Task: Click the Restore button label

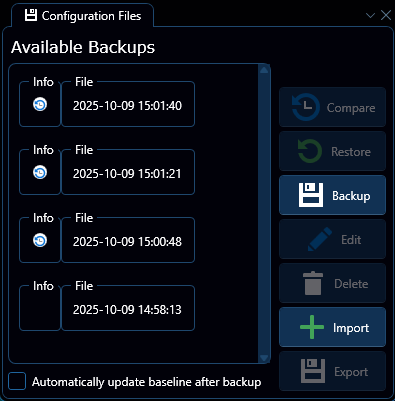Action: pyautogui.click(x=351, y=152)
